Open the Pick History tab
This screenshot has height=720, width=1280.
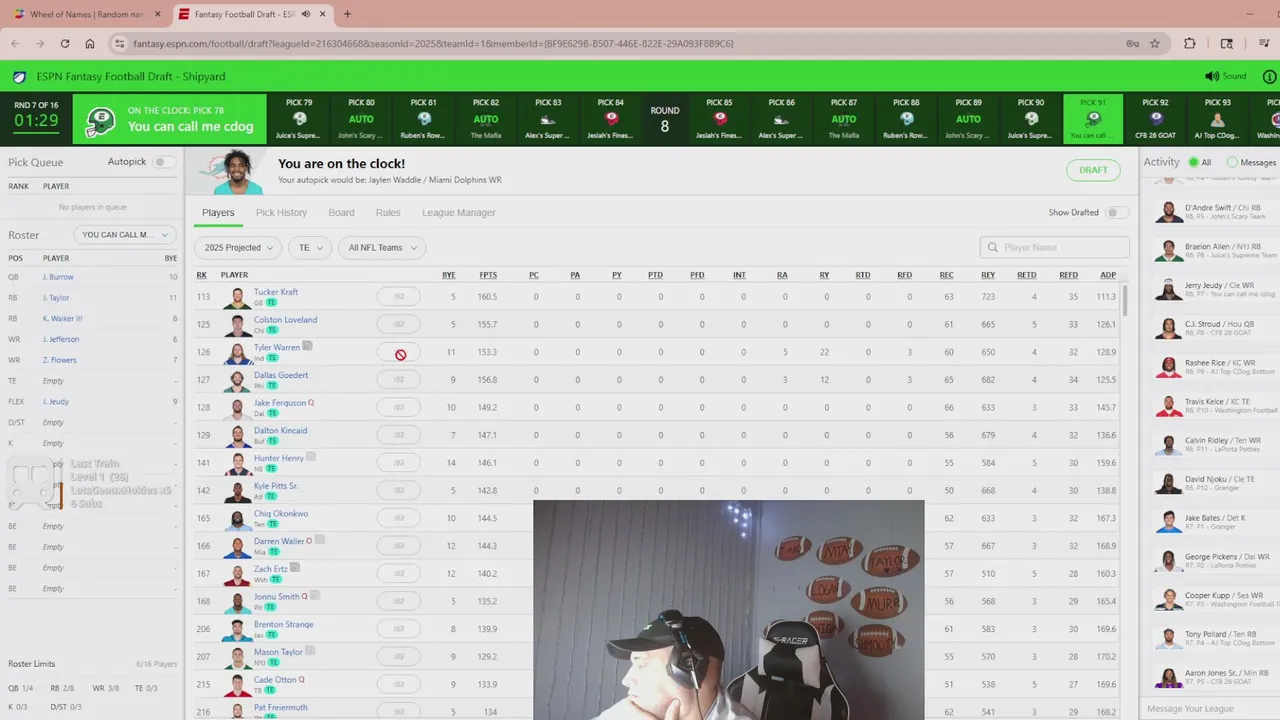(x=281, y=212)
